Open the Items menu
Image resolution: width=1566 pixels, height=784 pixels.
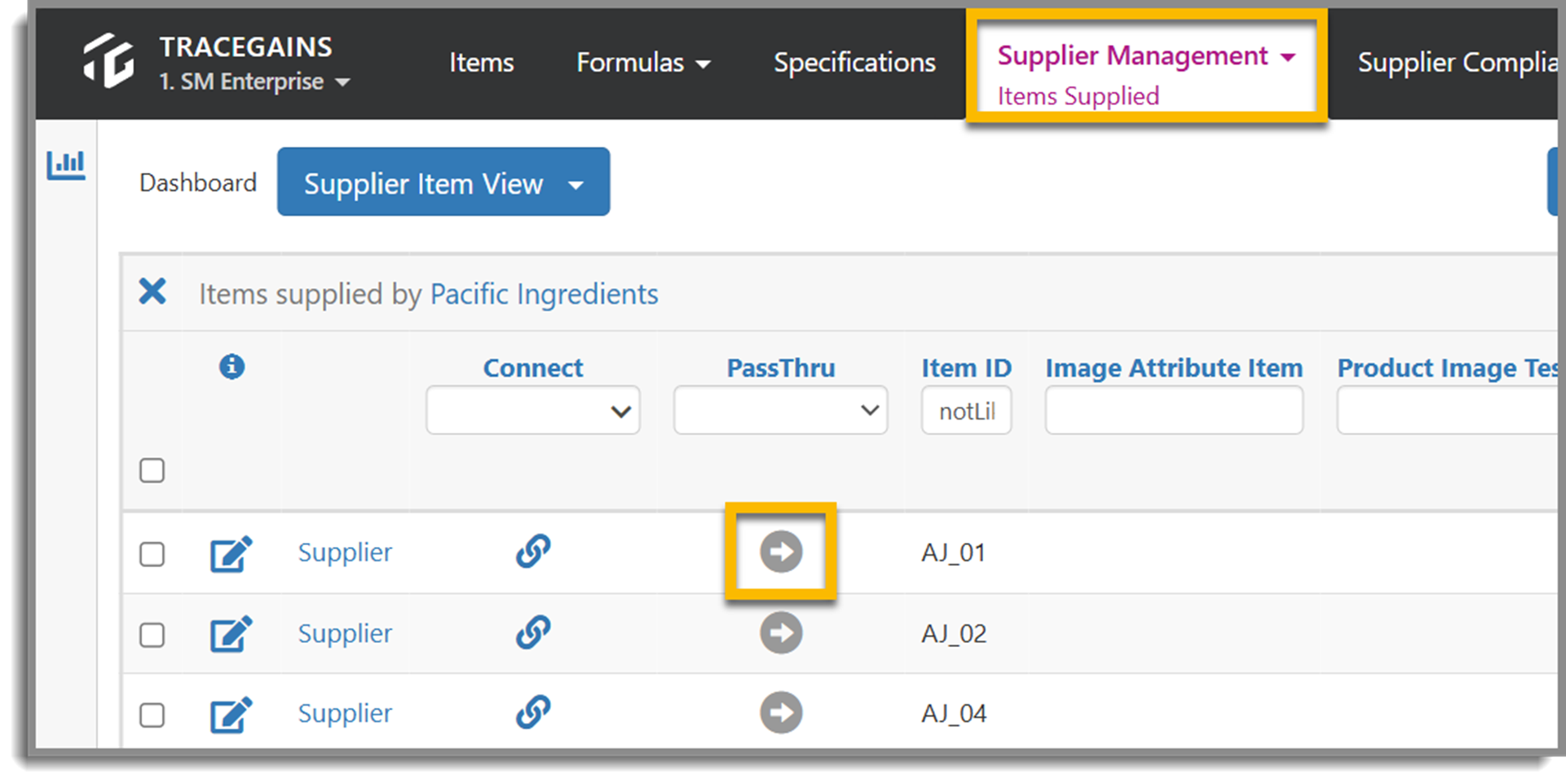pos(481,63)
